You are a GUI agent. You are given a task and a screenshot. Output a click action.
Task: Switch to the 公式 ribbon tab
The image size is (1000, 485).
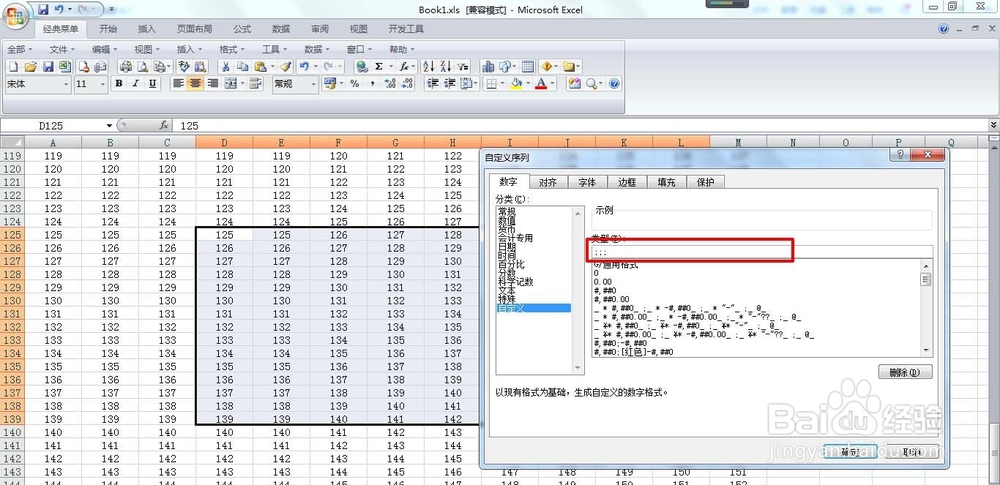pyautogui.click(x=242, y=29)
